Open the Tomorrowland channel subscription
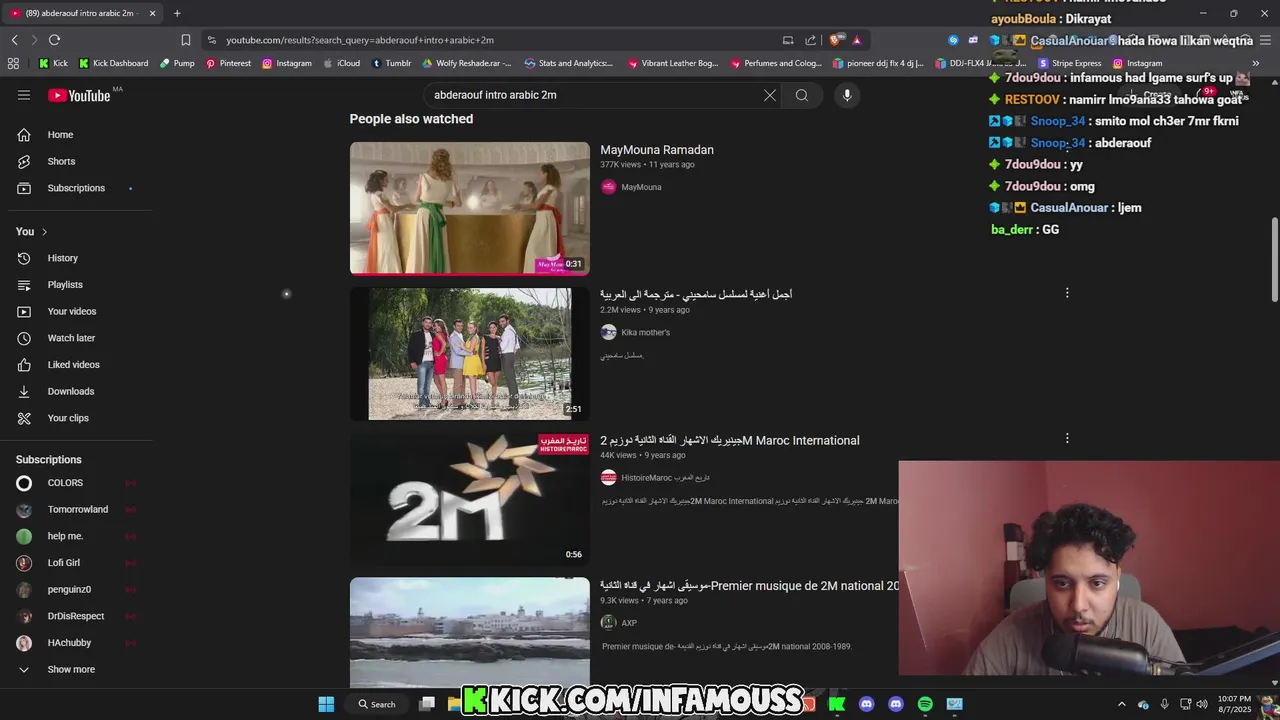The image size is (1280, 720). pyautogui.click(x=80, y=509)
